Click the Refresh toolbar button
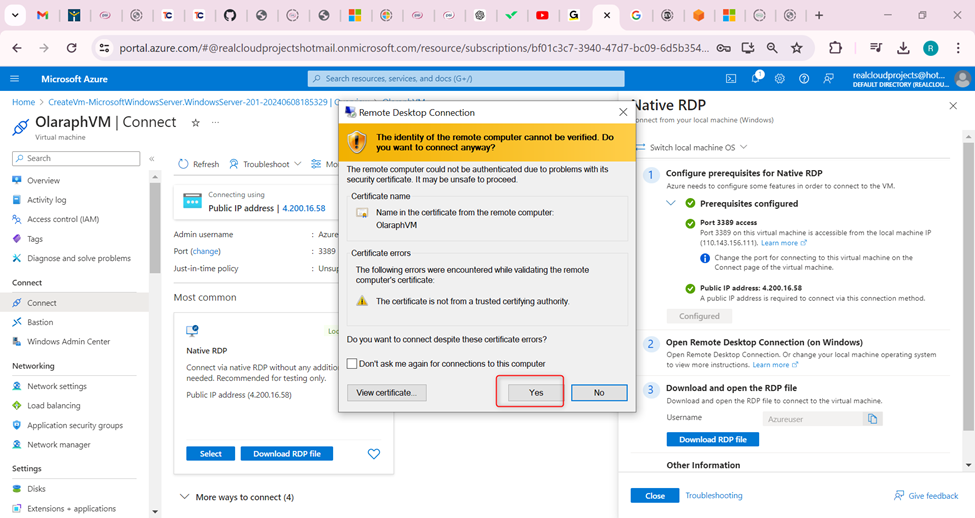Screen dimensions: 975x518 pyautogui.click(x=199, y=164)
